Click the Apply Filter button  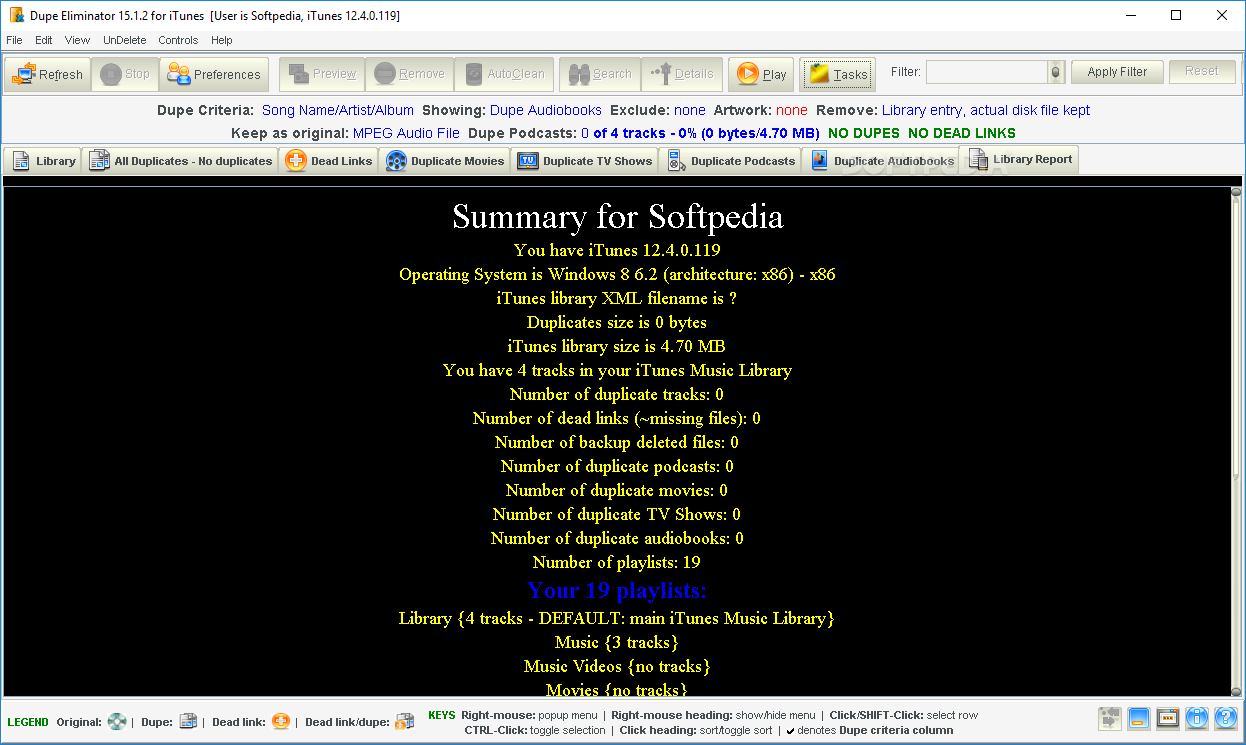(x=1117, y=72)
